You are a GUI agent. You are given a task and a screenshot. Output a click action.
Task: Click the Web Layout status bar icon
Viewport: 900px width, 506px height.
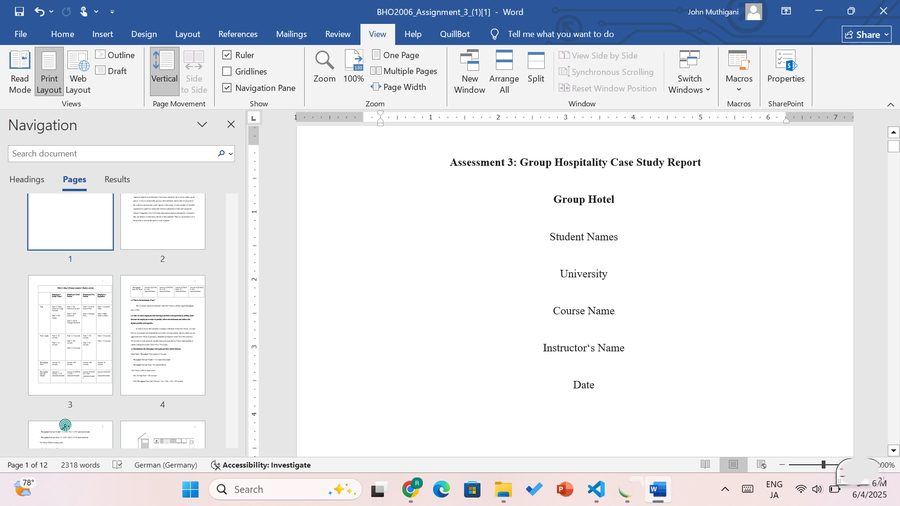tap(761, 465)
